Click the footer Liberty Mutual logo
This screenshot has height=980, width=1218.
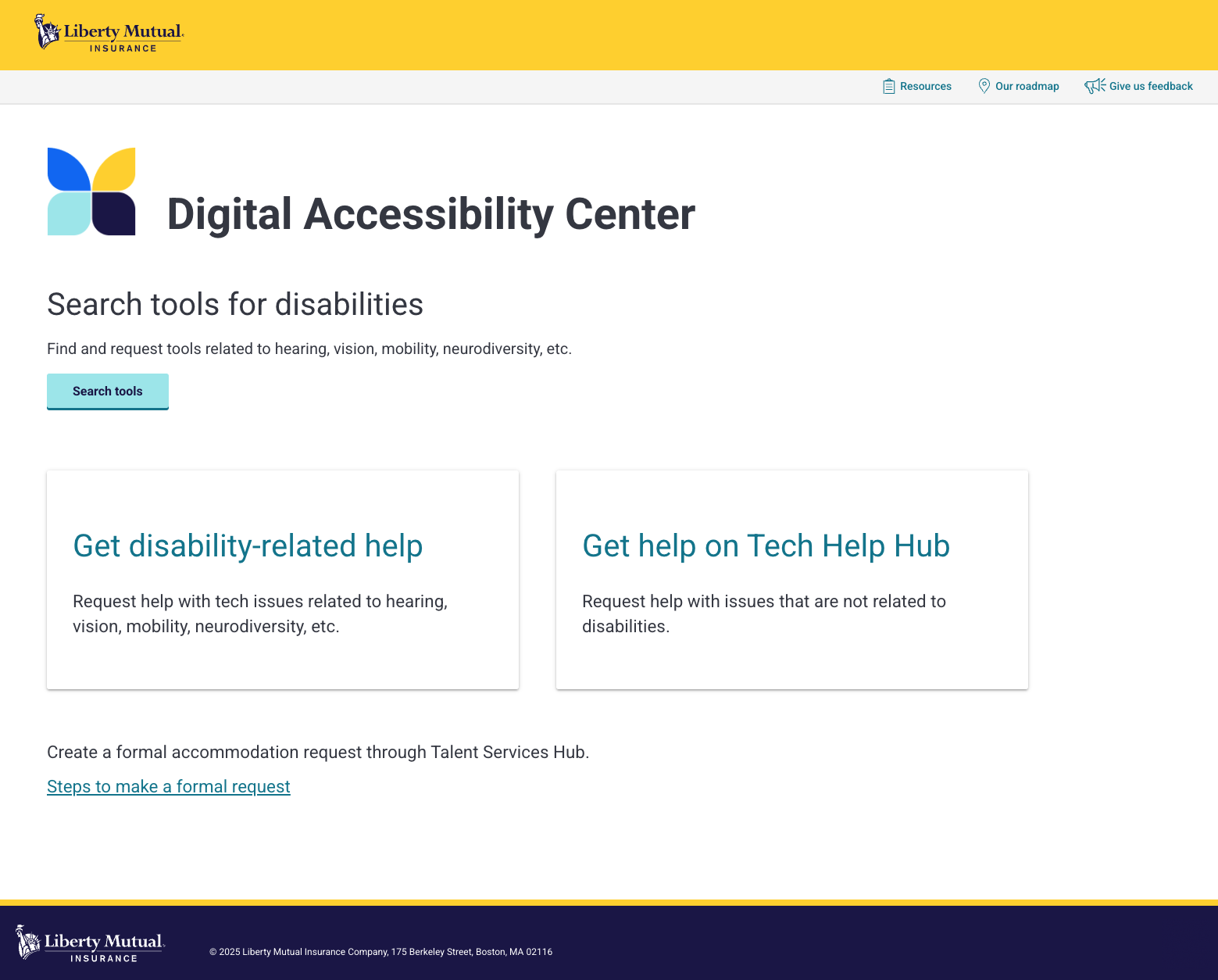tap(91, 942)
